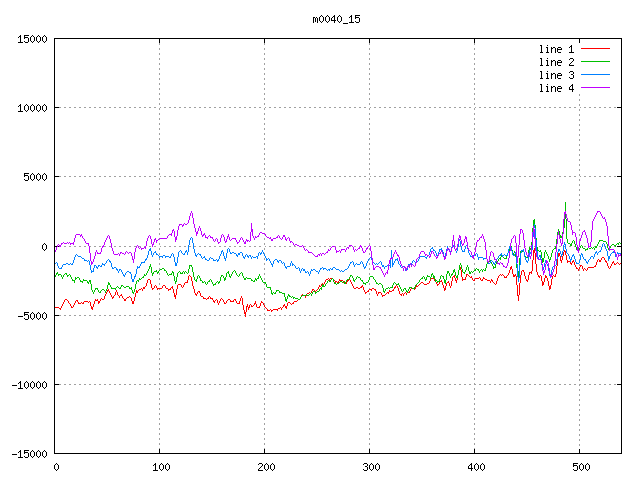The width and height of the screenshot is (640, 480).
Task: Click the red sample next to line 1
Action: click(x=595, y=49)
